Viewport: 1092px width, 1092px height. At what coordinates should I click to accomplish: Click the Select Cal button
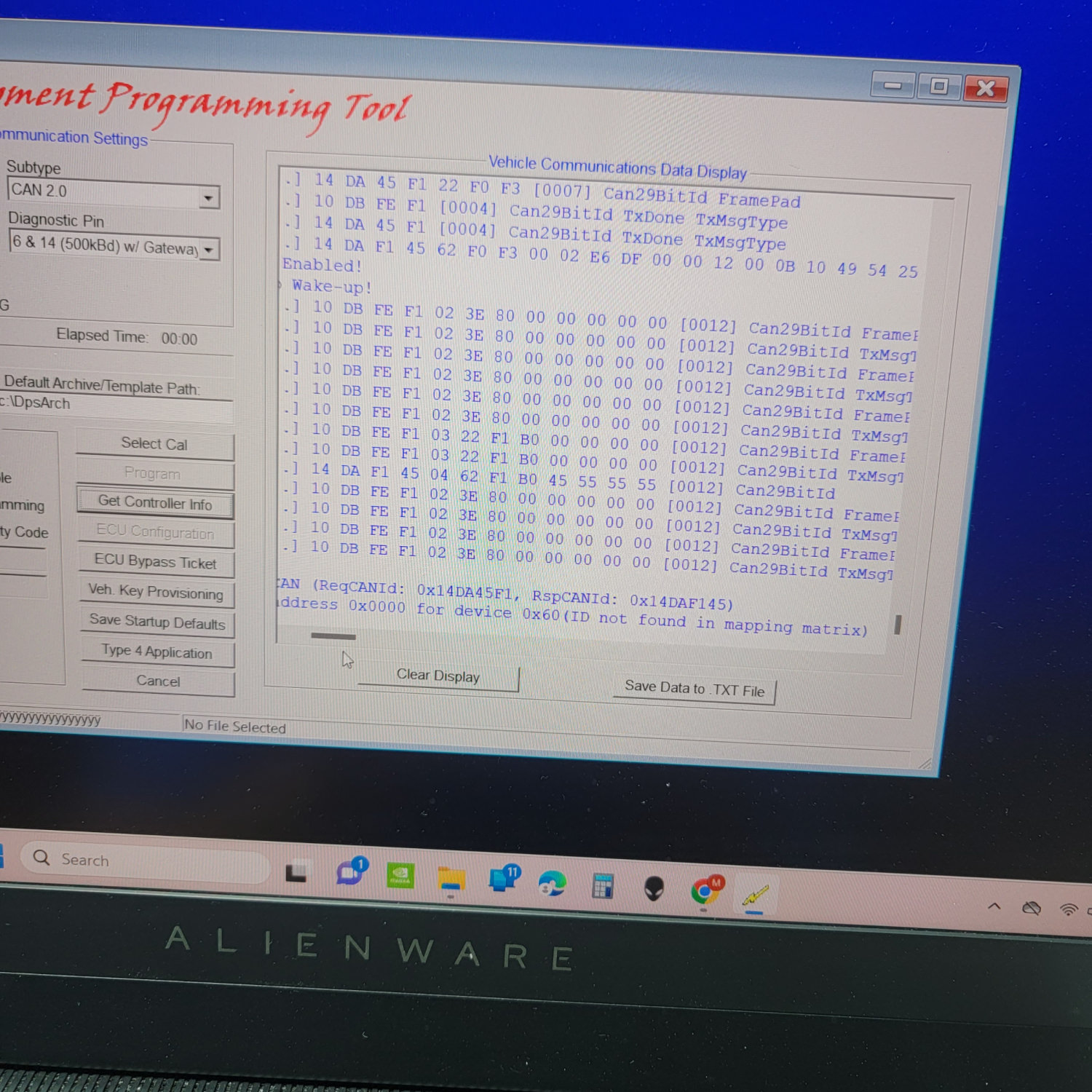click(x=154, y=444)
